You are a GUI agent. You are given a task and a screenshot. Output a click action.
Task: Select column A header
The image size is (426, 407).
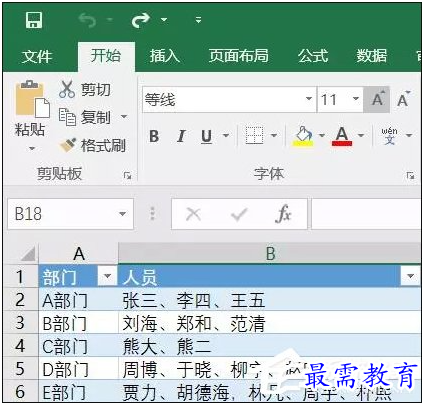(x=79, y=254)
